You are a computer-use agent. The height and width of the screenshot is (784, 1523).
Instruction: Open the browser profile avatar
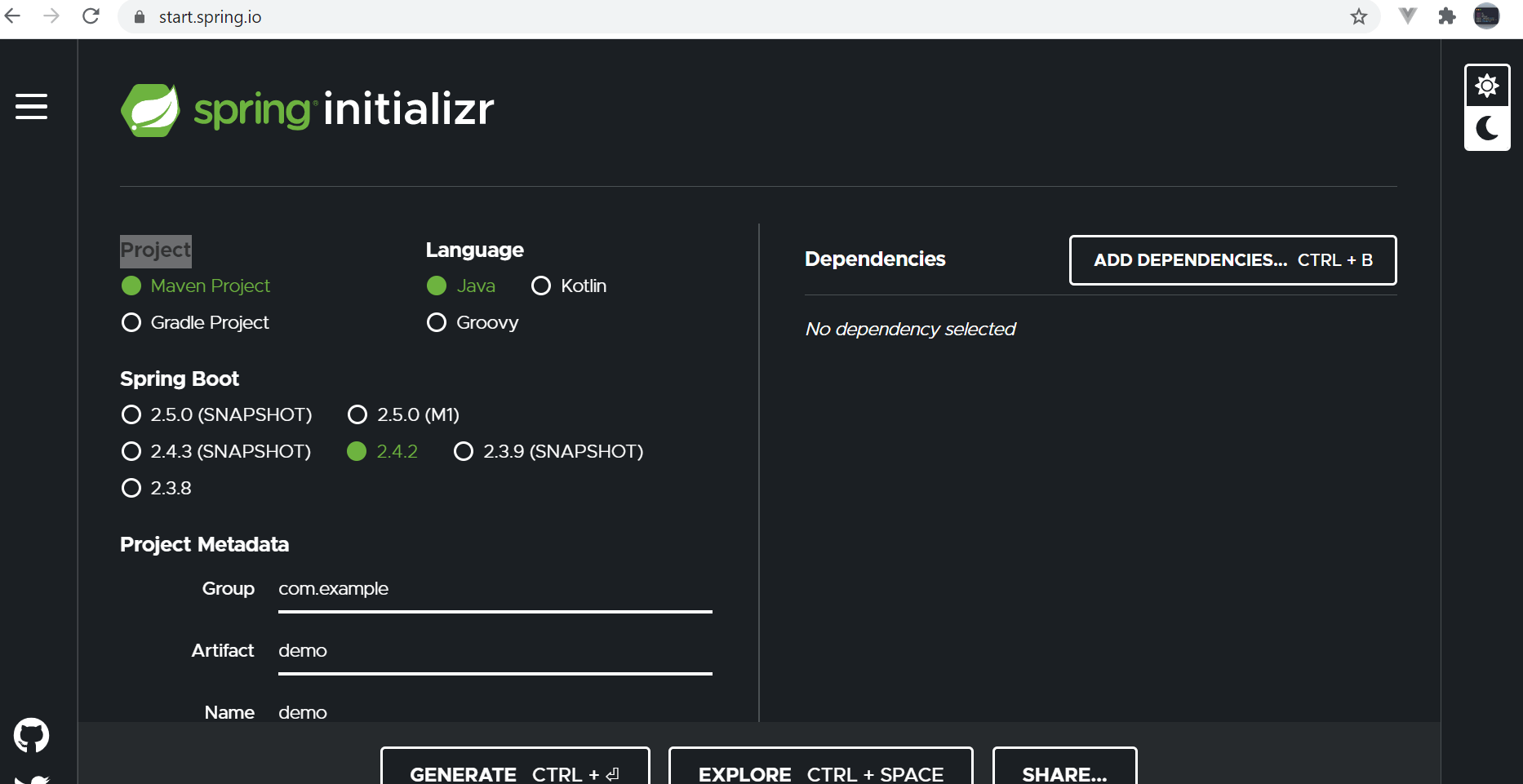tap(1486, 16)
